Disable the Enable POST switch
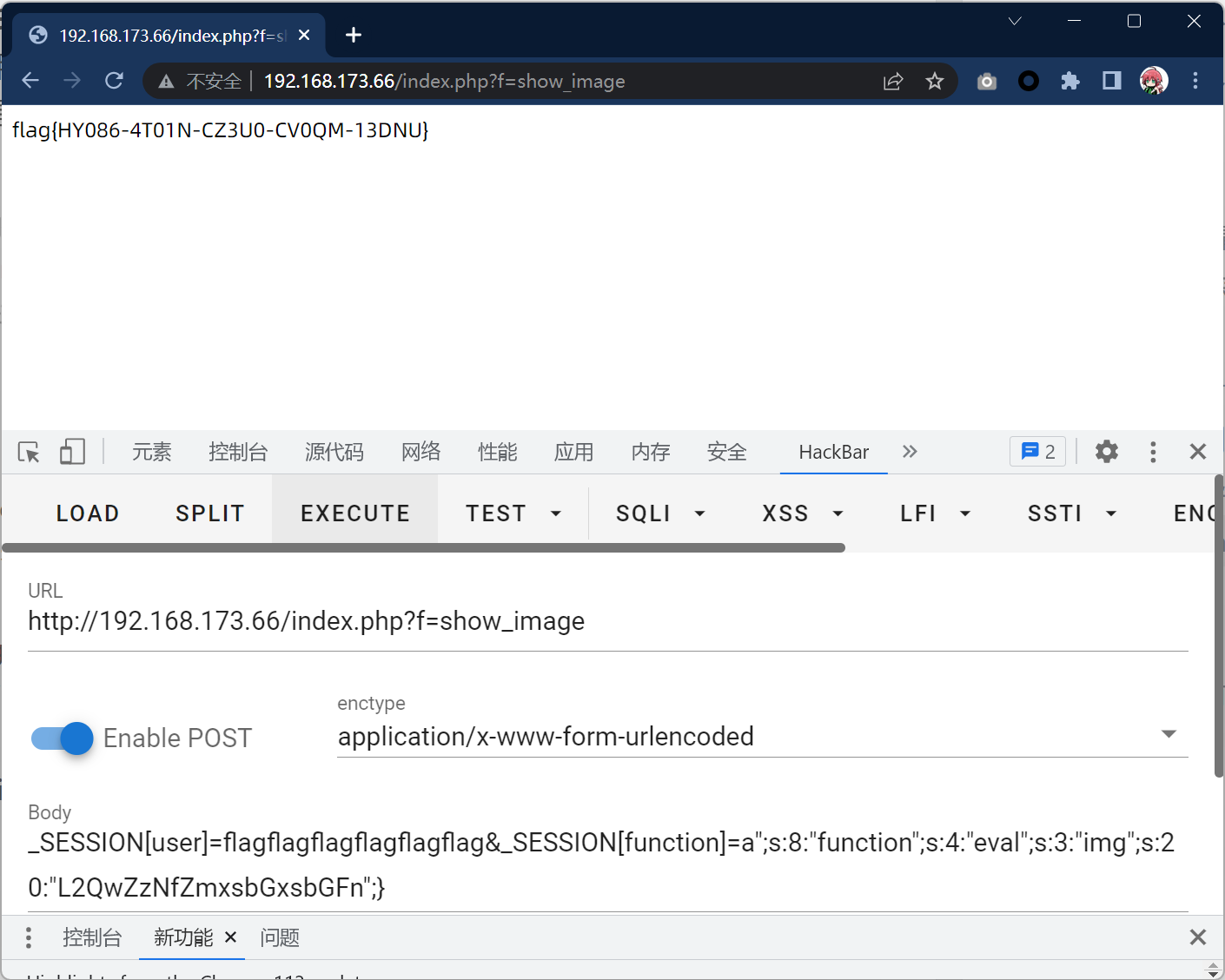Screen dimensions: 1225x980 click(x=61, y=738)
